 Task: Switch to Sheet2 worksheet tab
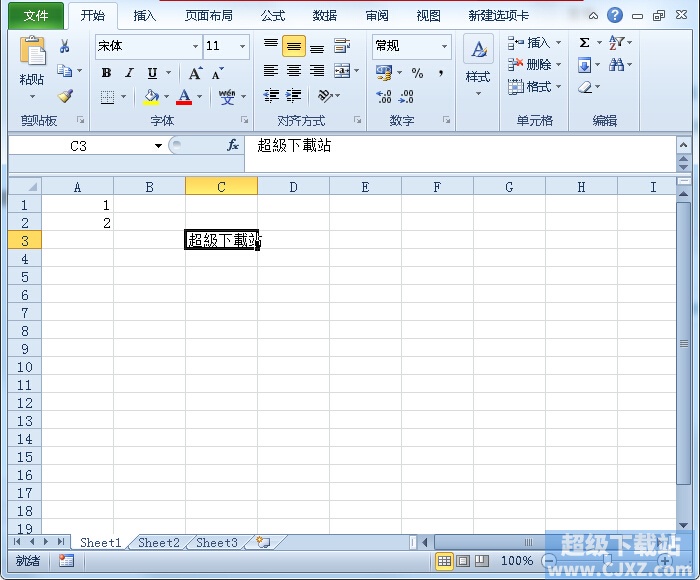(158, 542)
